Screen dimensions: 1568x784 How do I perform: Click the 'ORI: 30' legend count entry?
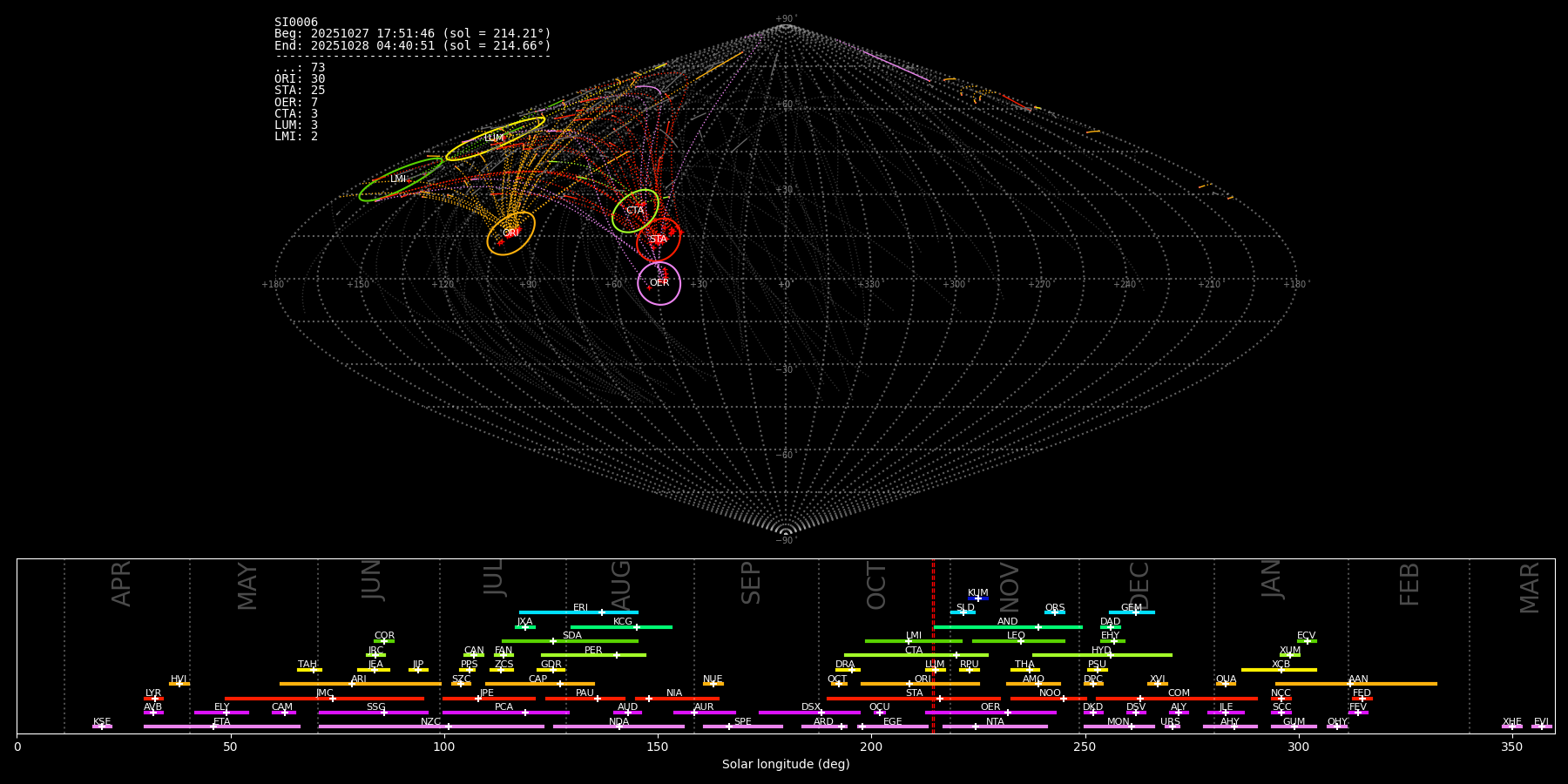point(300,79)
